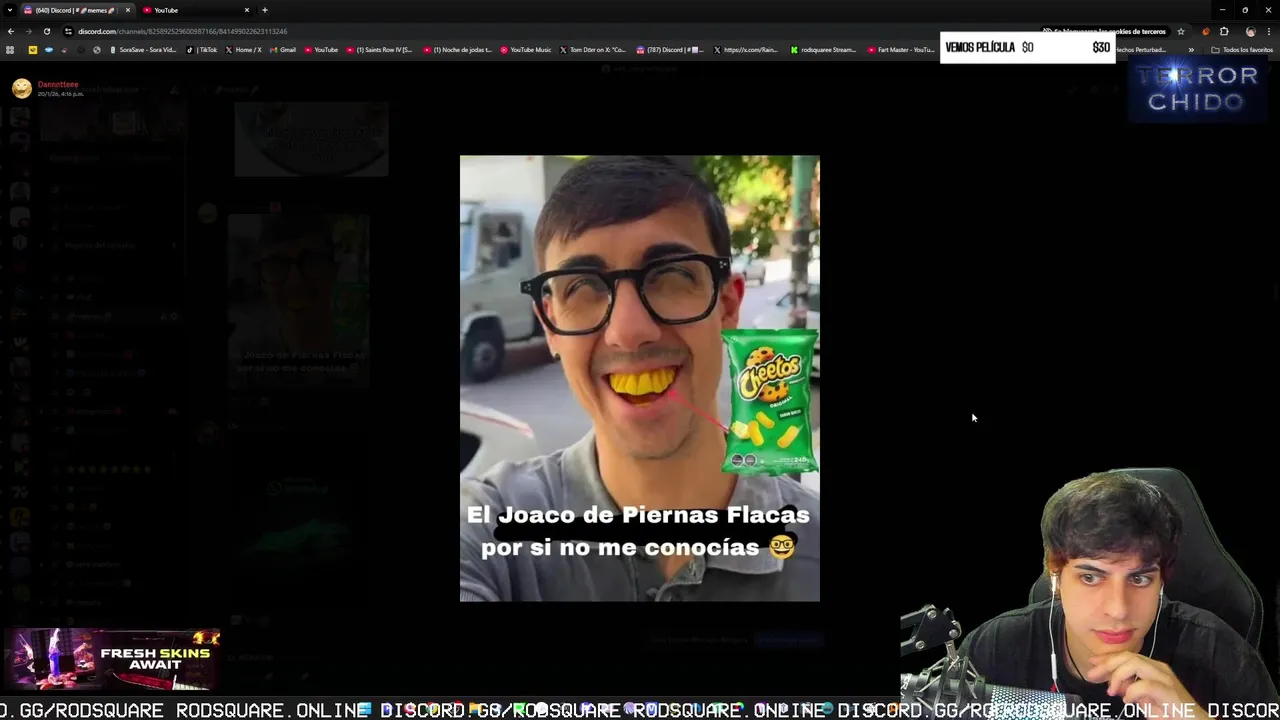Click the Dannottere user avatar
1280x720 pixels.
click(x=21, y=88)
